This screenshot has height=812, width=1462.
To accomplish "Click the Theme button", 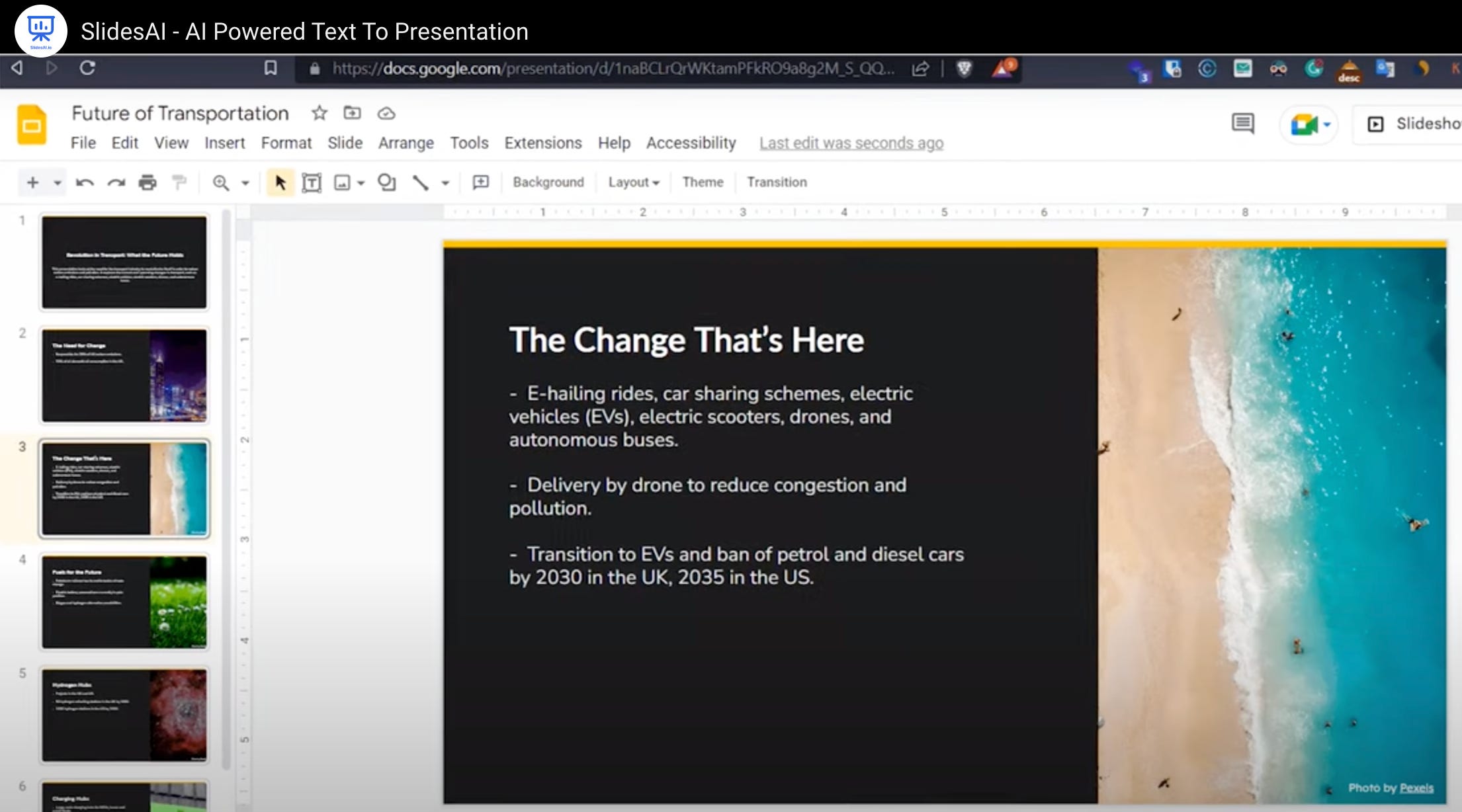I will point(703,182).
